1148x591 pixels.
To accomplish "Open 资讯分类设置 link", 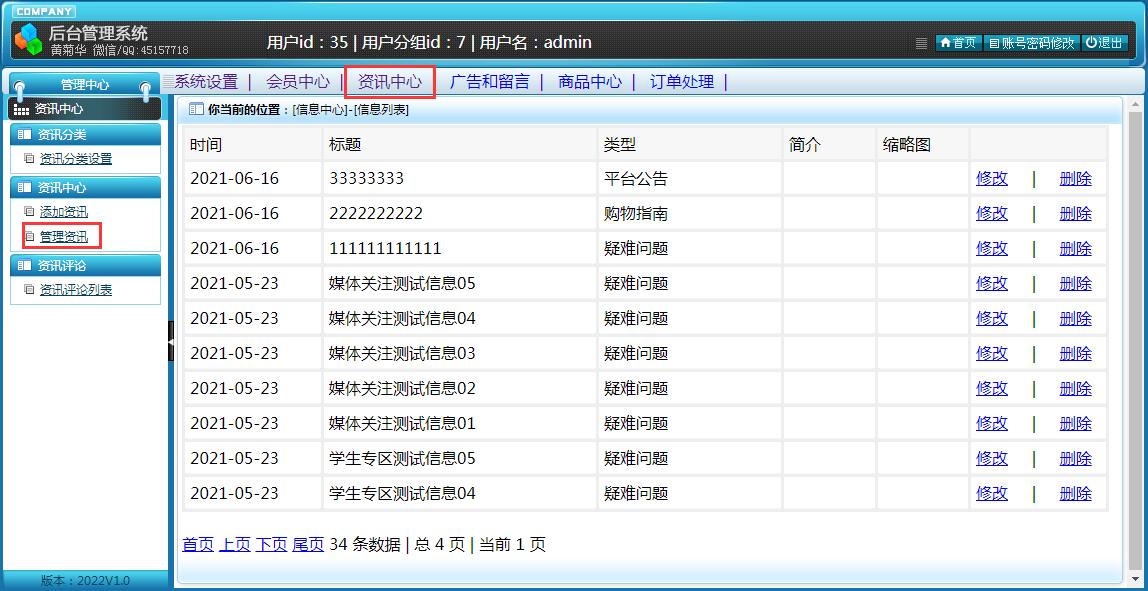I will tap(76, 158).
